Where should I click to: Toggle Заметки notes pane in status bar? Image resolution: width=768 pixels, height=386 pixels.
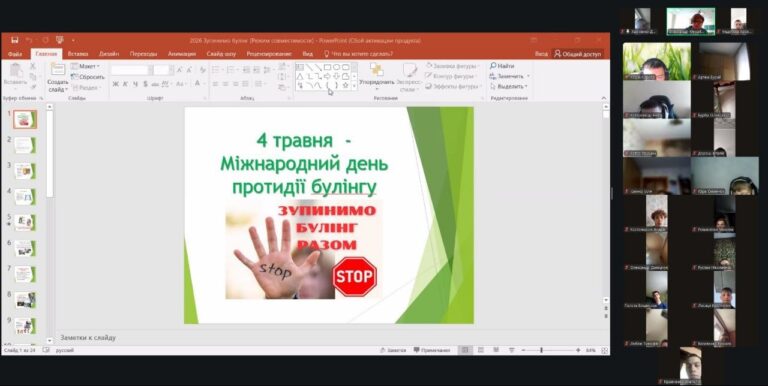[393, 350]
